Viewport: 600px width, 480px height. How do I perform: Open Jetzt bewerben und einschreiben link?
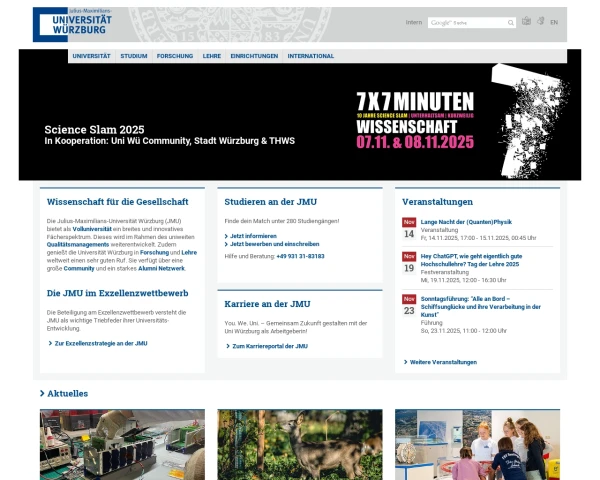274,244
